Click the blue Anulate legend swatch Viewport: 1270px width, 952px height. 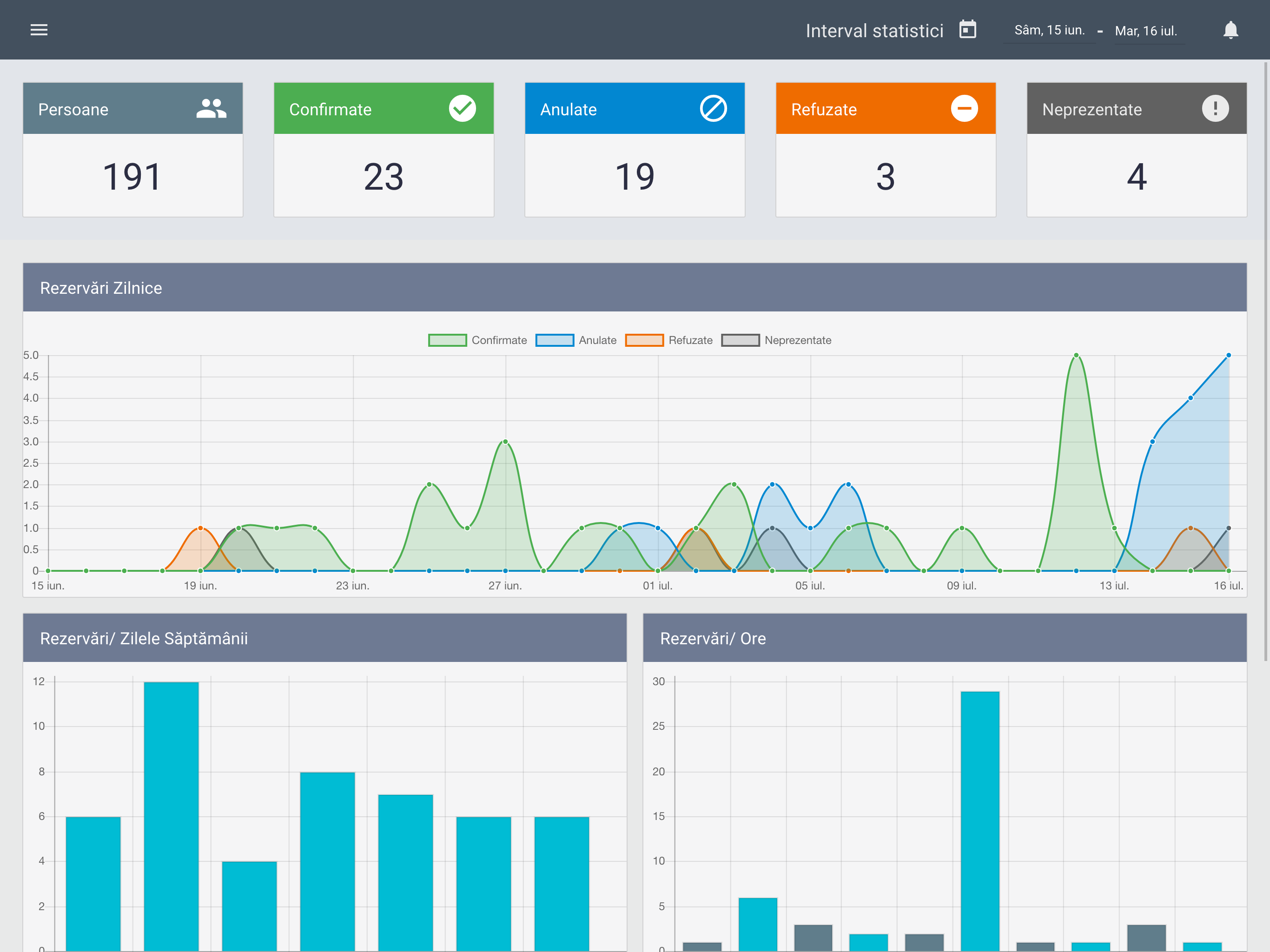point(555,340)
